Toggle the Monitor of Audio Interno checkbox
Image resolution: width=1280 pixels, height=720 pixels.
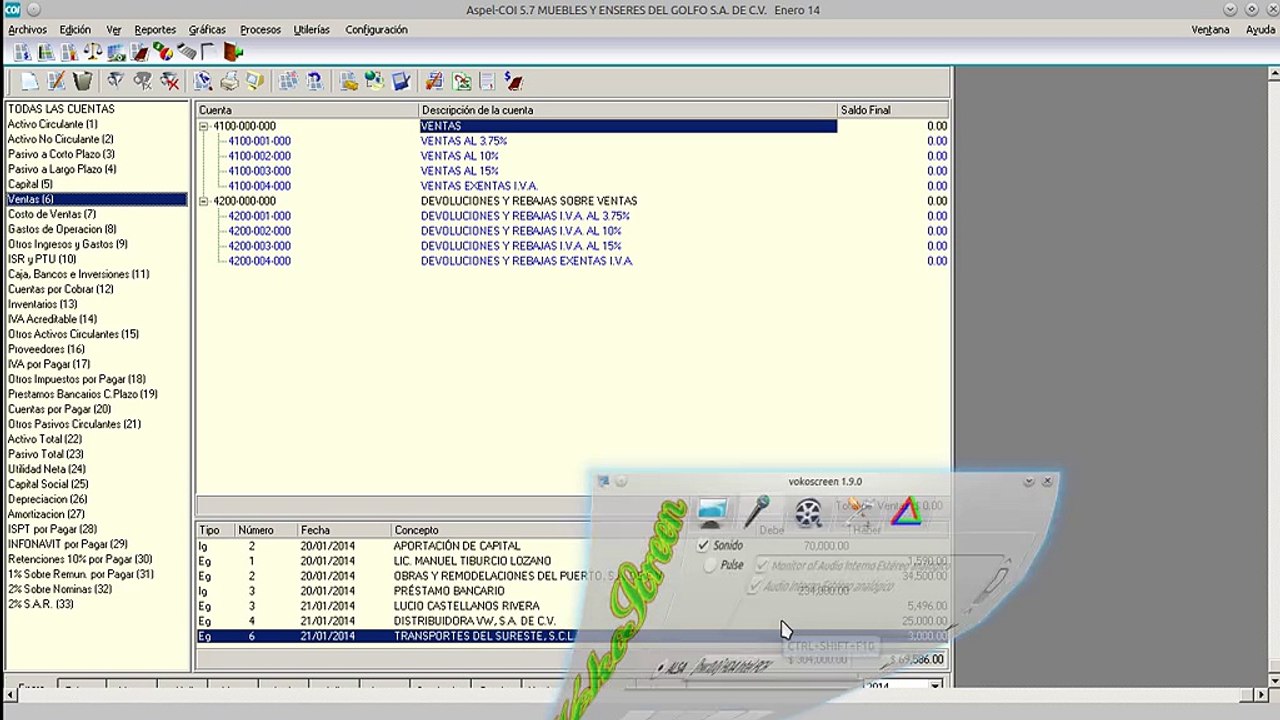[762, 566]
